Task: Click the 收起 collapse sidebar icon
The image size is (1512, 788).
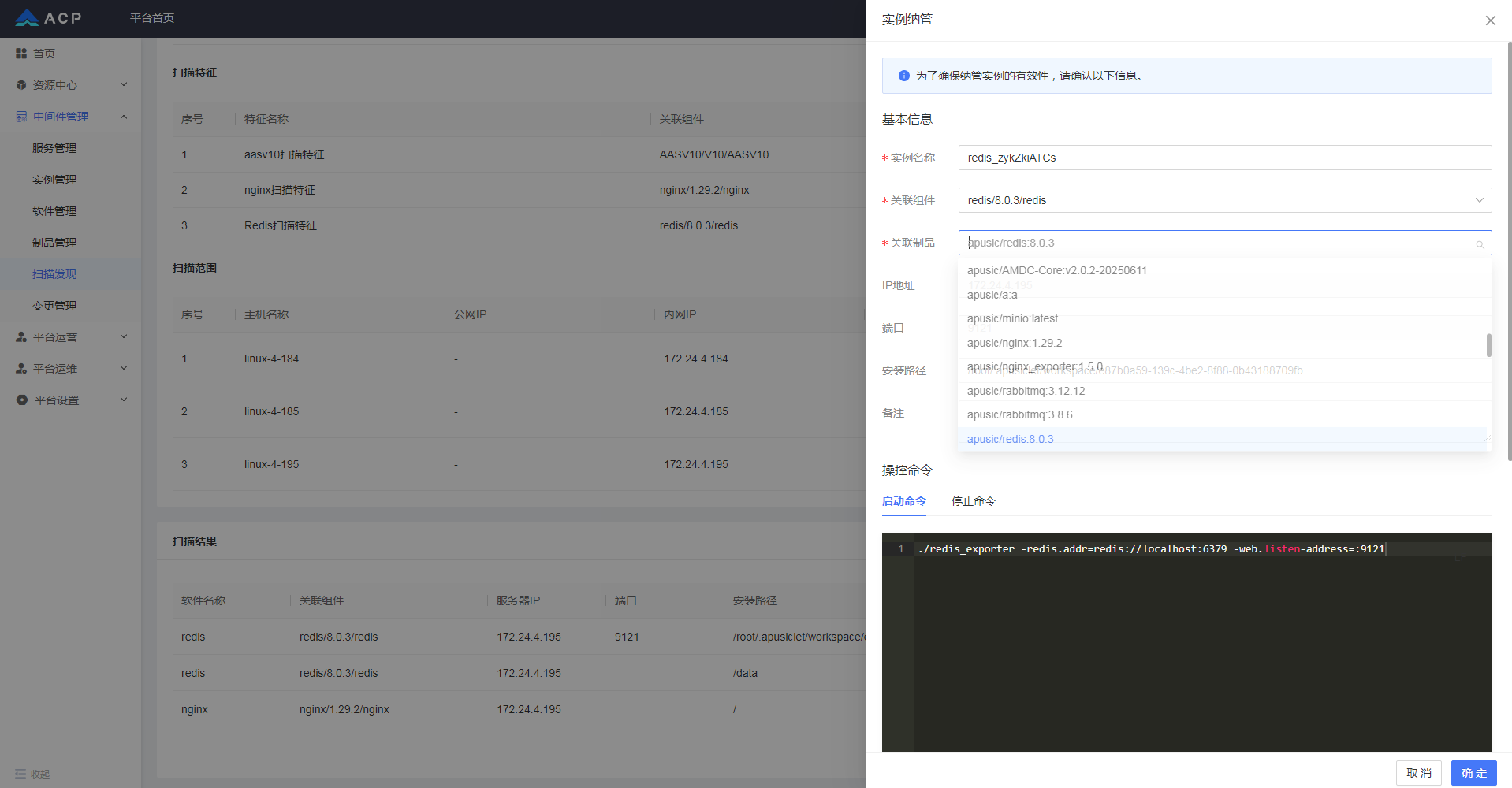Action: pyautogui.click(x=20, y=774)
